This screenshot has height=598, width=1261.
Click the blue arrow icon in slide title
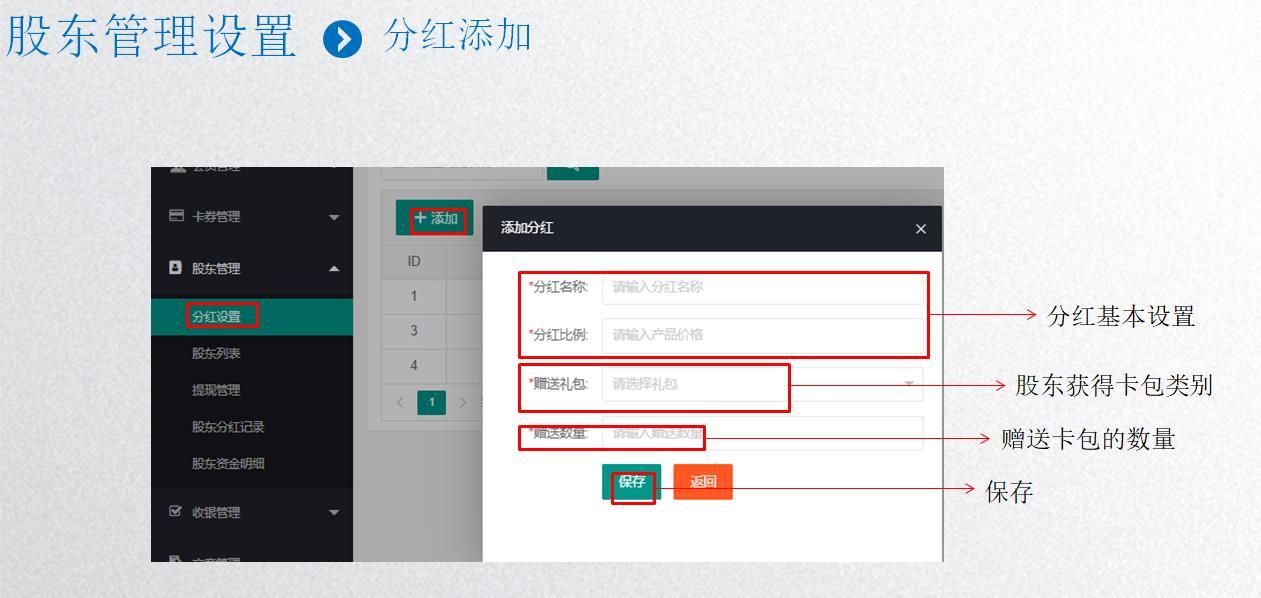[x=343, y=39]
